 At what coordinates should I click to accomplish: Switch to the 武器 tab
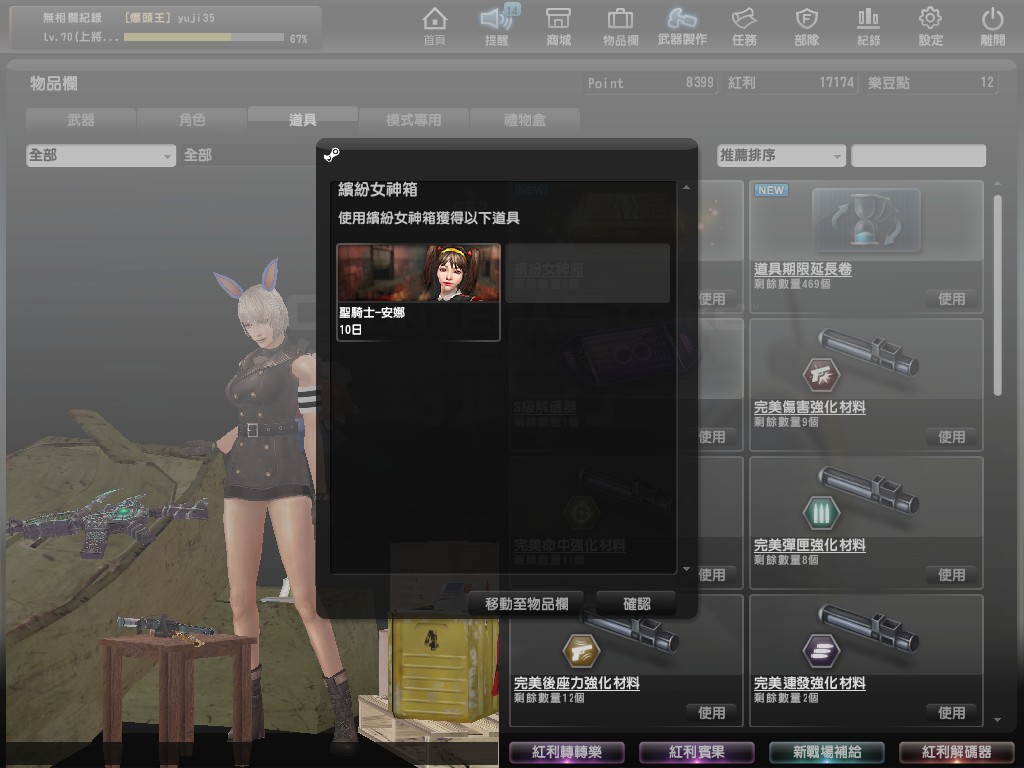(x=81, y=120)
